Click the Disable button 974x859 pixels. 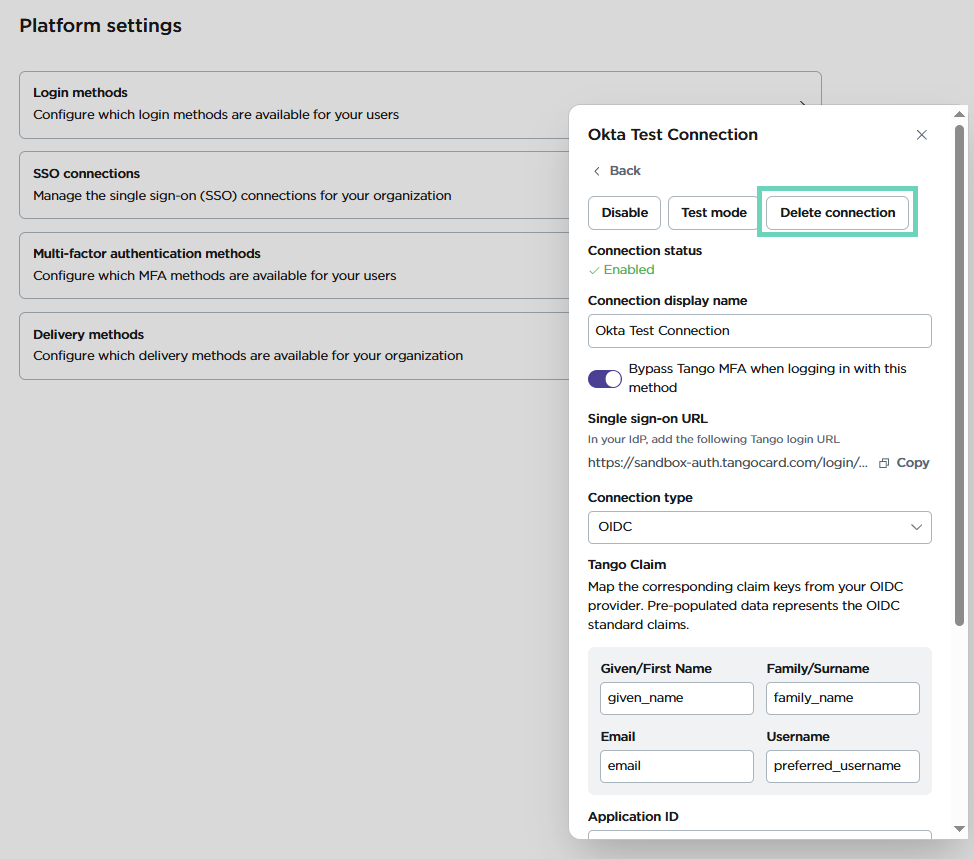(624, 212)
